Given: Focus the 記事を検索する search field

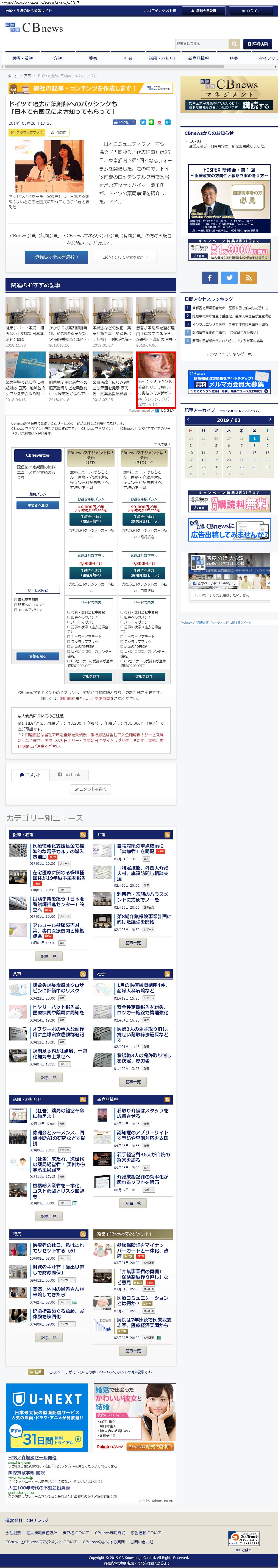Looking at the screenshot, I should click(x=201, y=44).
